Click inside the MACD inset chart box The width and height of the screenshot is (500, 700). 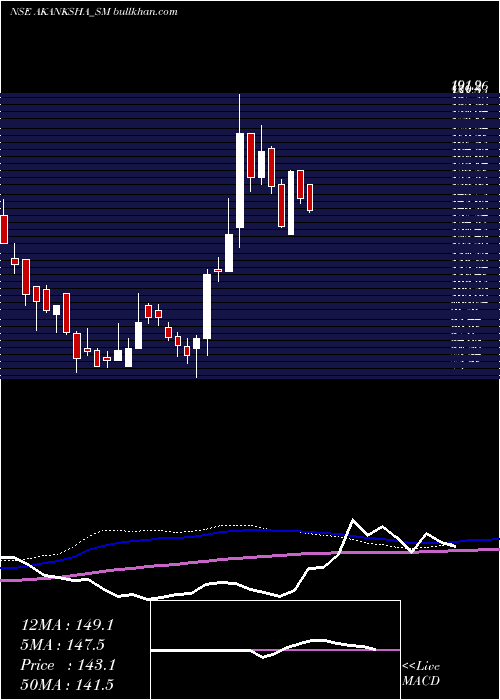pyautogui.click(x=275, y=650)
